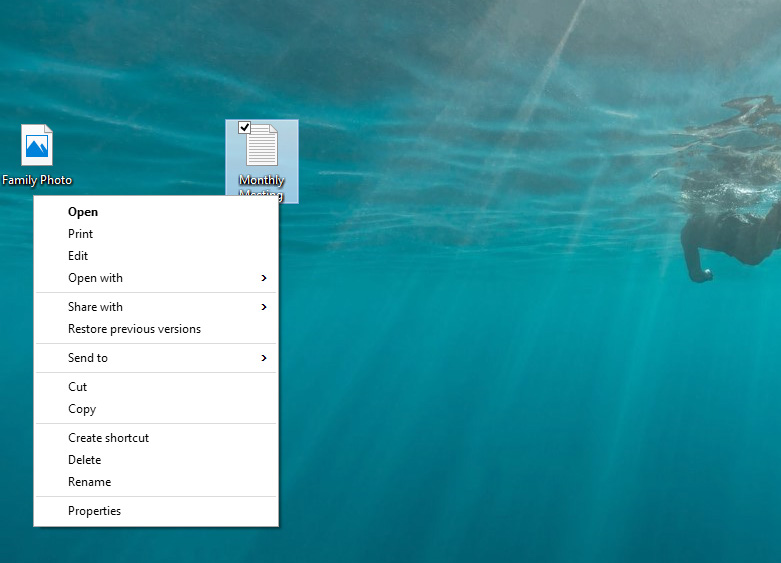Choose Delete from the context menu

(155, 459)
